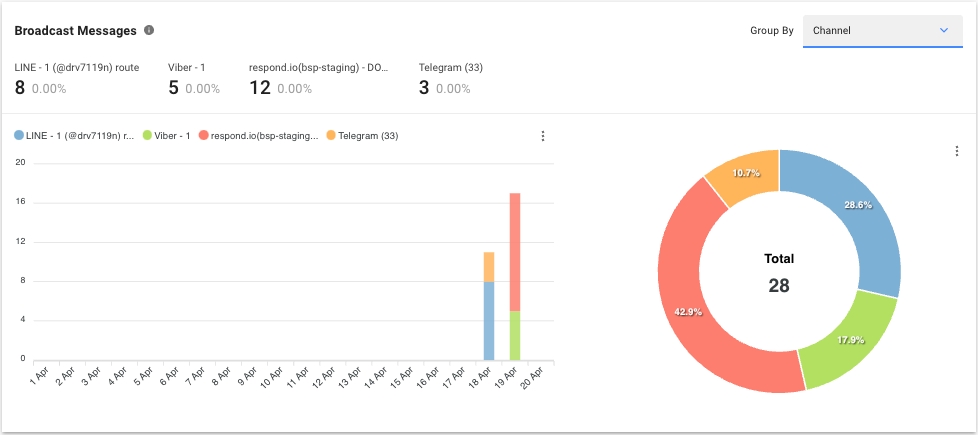The width and height of the screenshot is (978, 435).
Task: Toggle the respond.io legend series
Action: [x=259, y=136]
